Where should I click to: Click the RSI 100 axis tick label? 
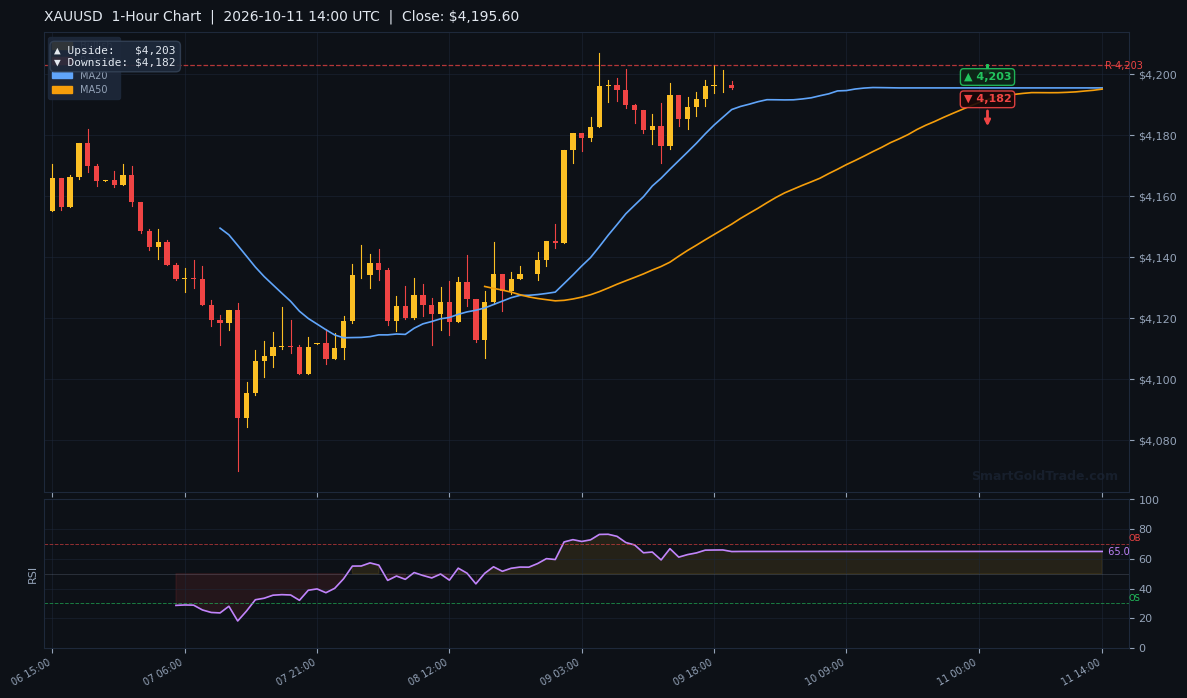[1148, 500]
